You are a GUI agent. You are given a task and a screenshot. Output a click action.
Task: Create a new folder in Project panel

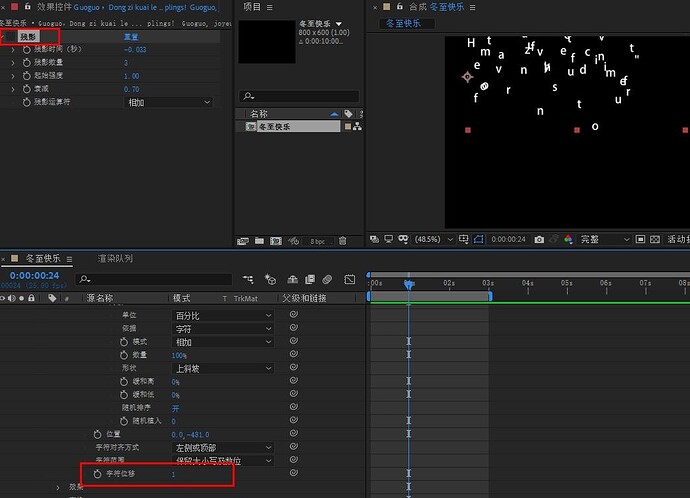(x=259, y=241)
